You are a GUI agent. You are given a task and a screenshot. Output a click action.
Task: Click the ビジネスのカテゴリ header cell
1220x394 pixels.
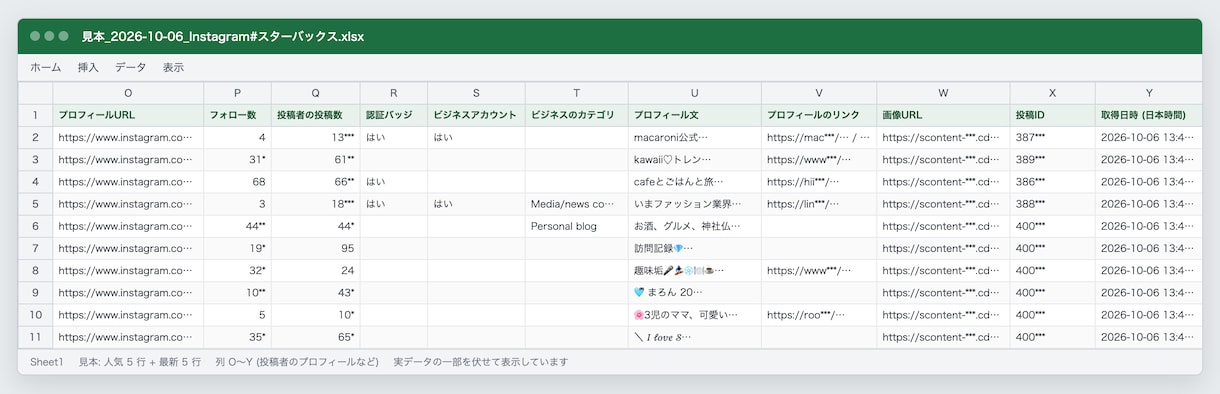click(577, 115)
